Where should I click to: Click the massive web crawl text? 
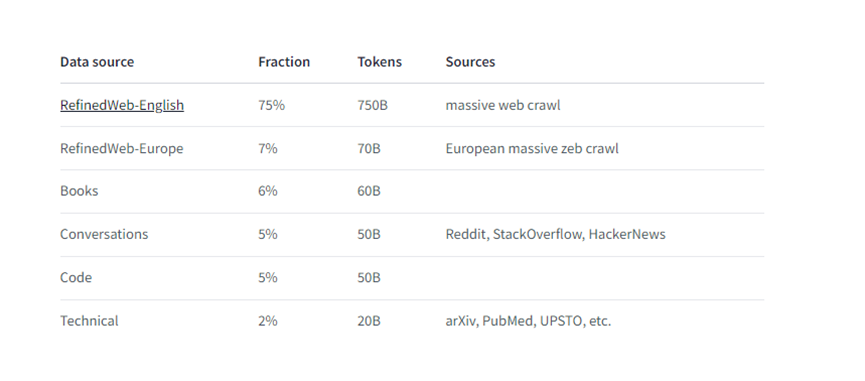pos(503,105)
